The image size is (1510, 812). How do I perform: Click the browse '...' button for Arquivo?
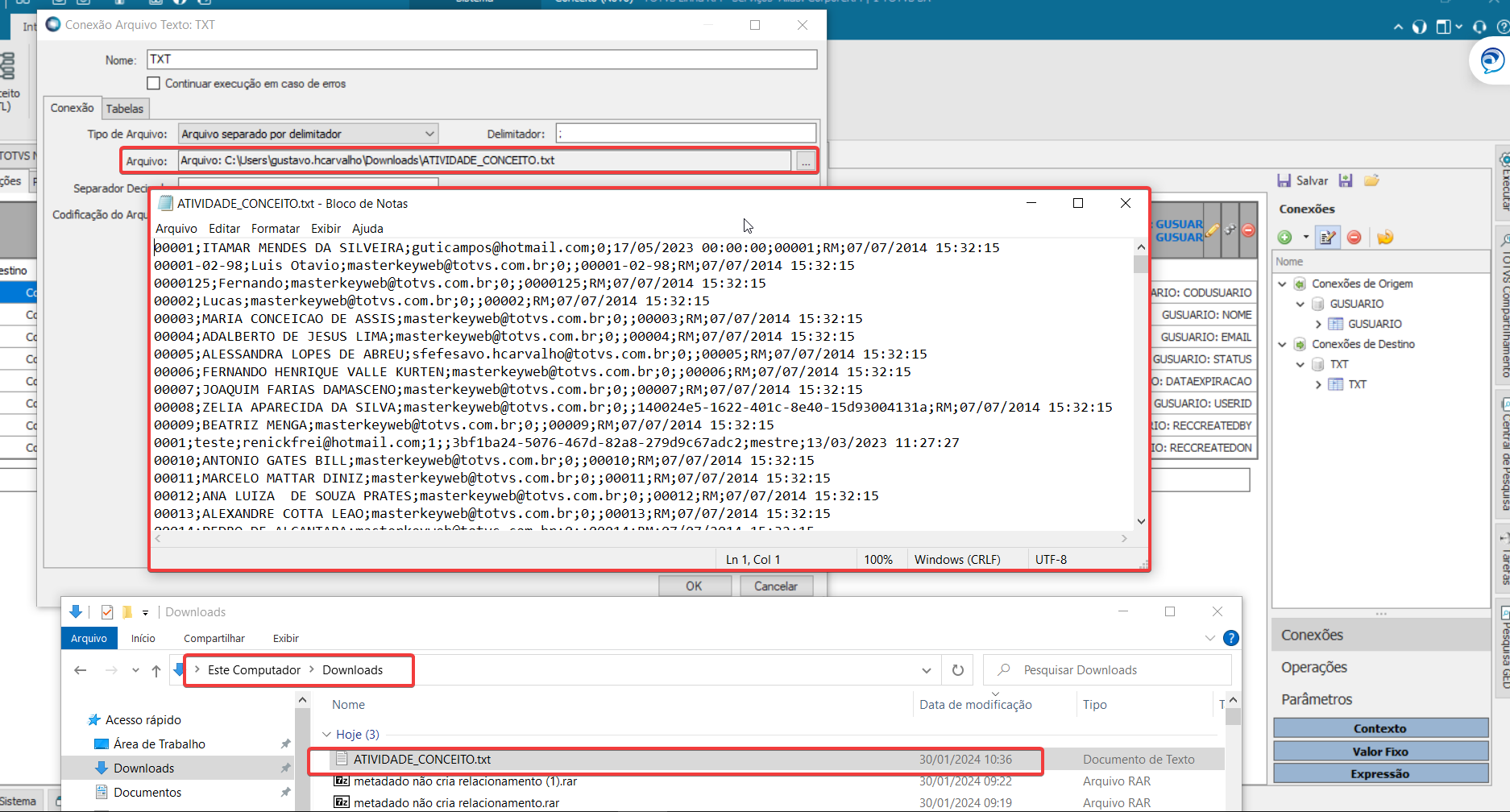click(806, 161)
